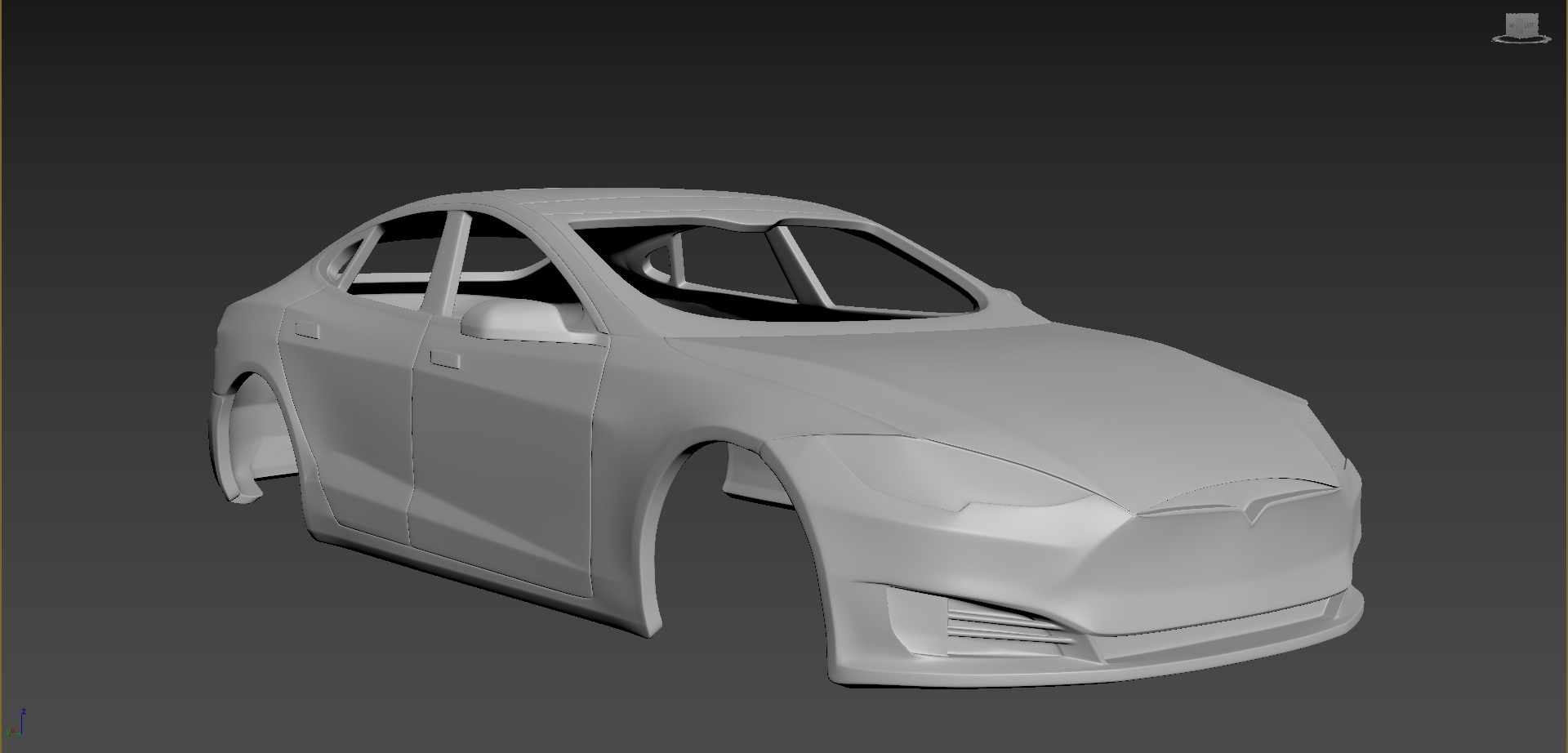The image size is (1568, 753).
Task: Click the edge between the ViewCube top and Left faces
Action: pos(1530,15)
